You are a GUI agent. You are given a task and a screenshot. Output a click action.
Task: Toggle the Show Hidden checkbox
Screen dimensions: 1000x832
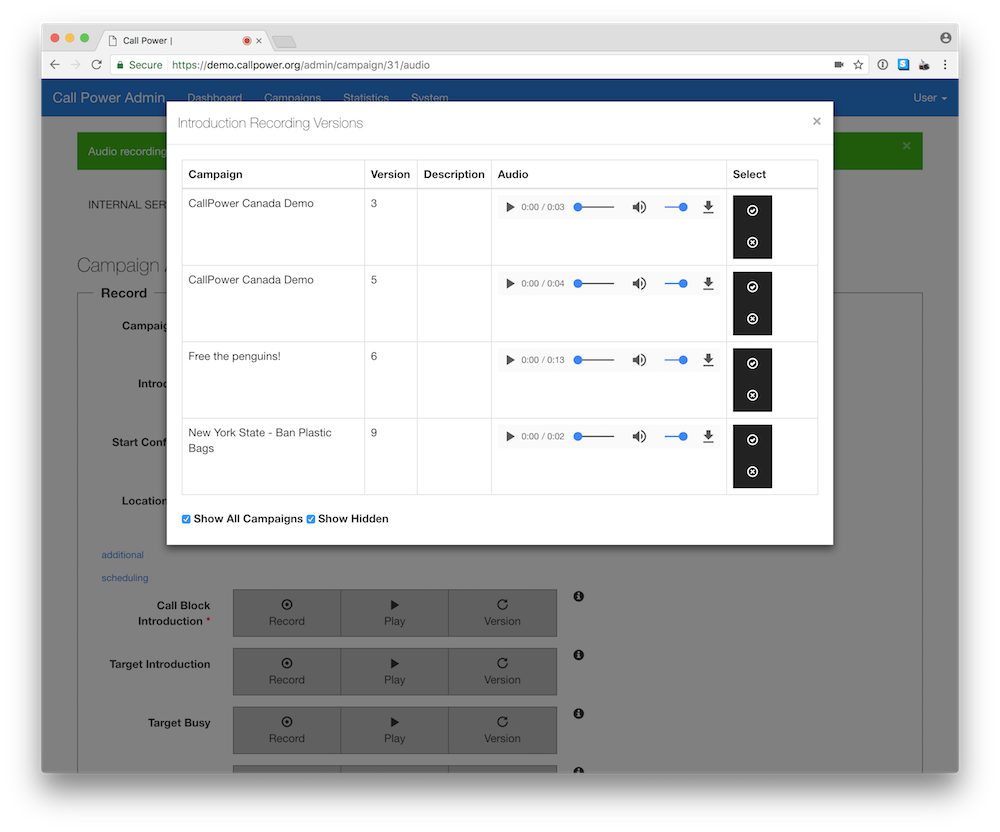click(x=311, y=519)
